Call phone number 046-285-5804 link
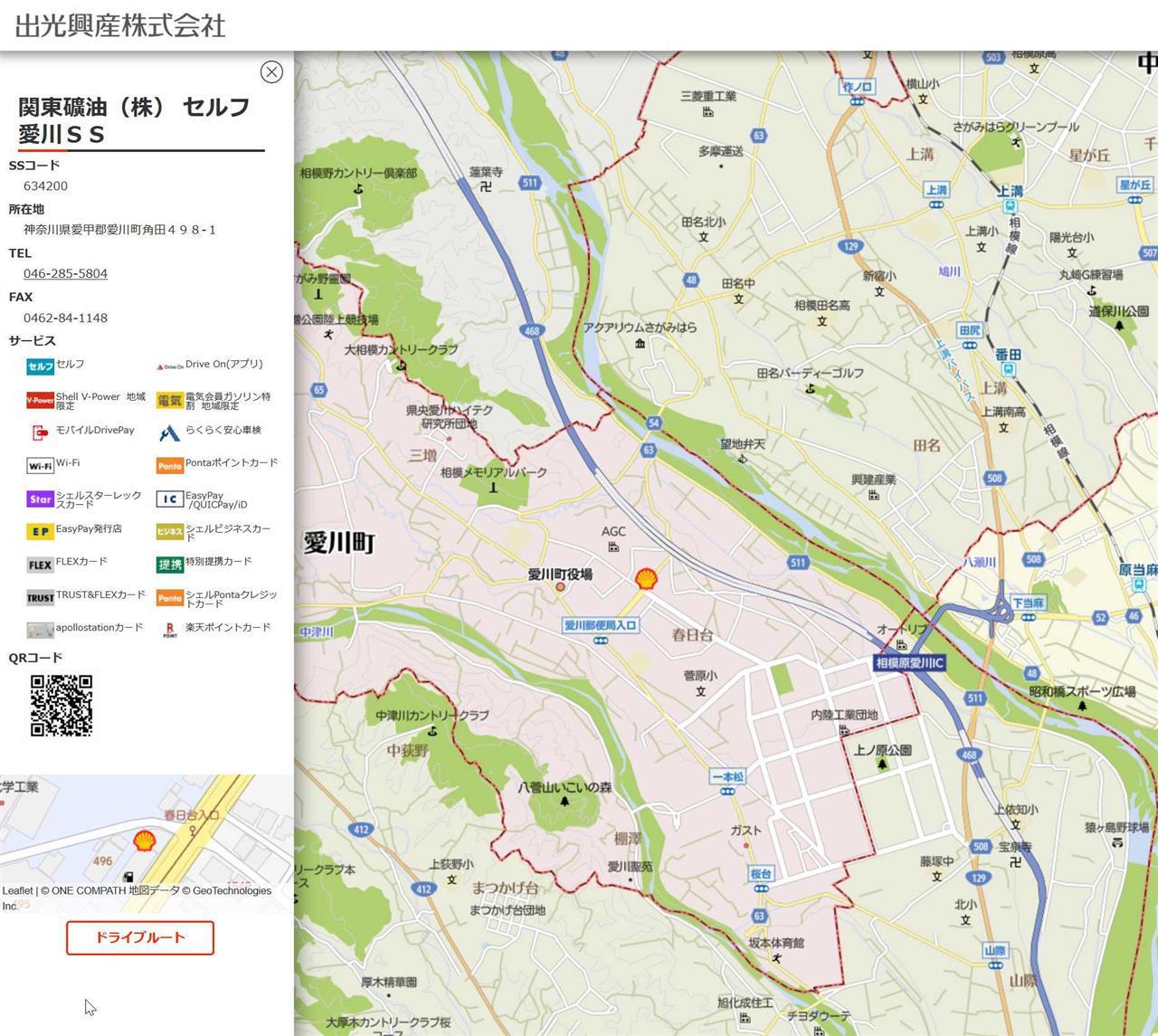The width and height of the screenshot is (1158, 1036). [65, 273]
